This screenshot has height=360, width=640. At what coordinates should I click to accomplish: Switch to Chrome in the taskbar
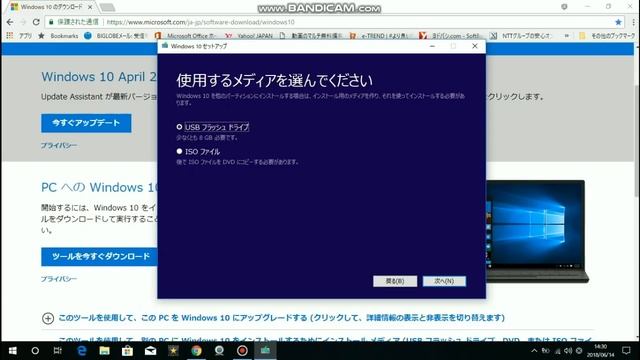(196, 351)
